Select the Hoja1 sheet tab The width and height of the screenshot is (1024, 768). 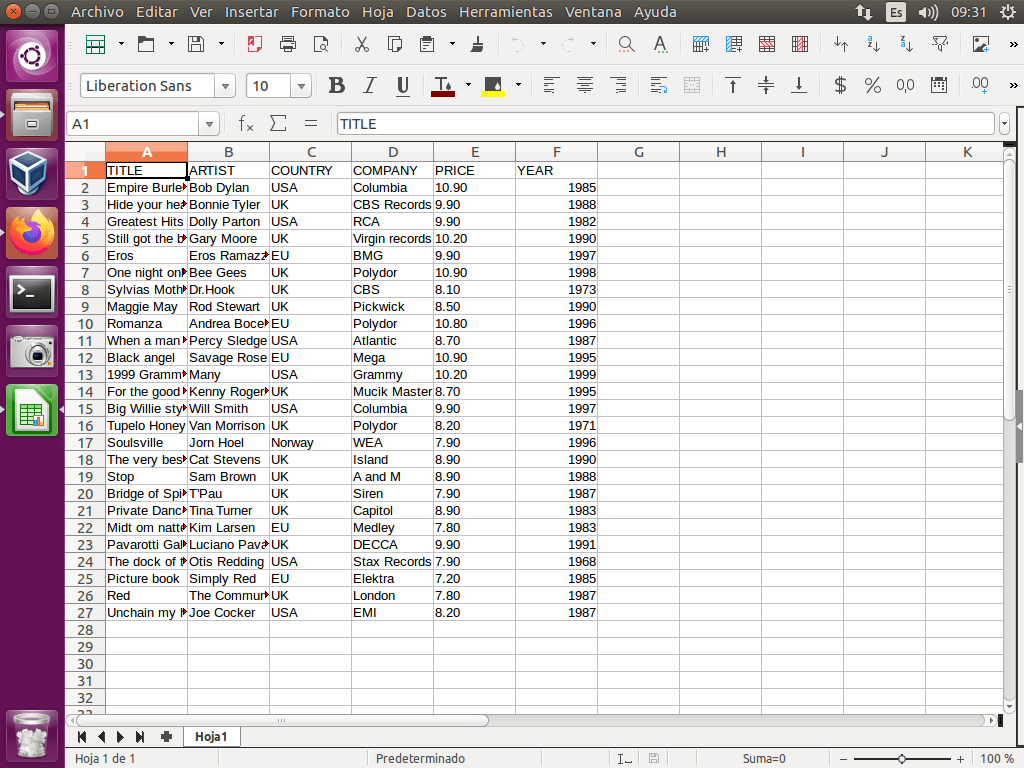click(211, 736)
